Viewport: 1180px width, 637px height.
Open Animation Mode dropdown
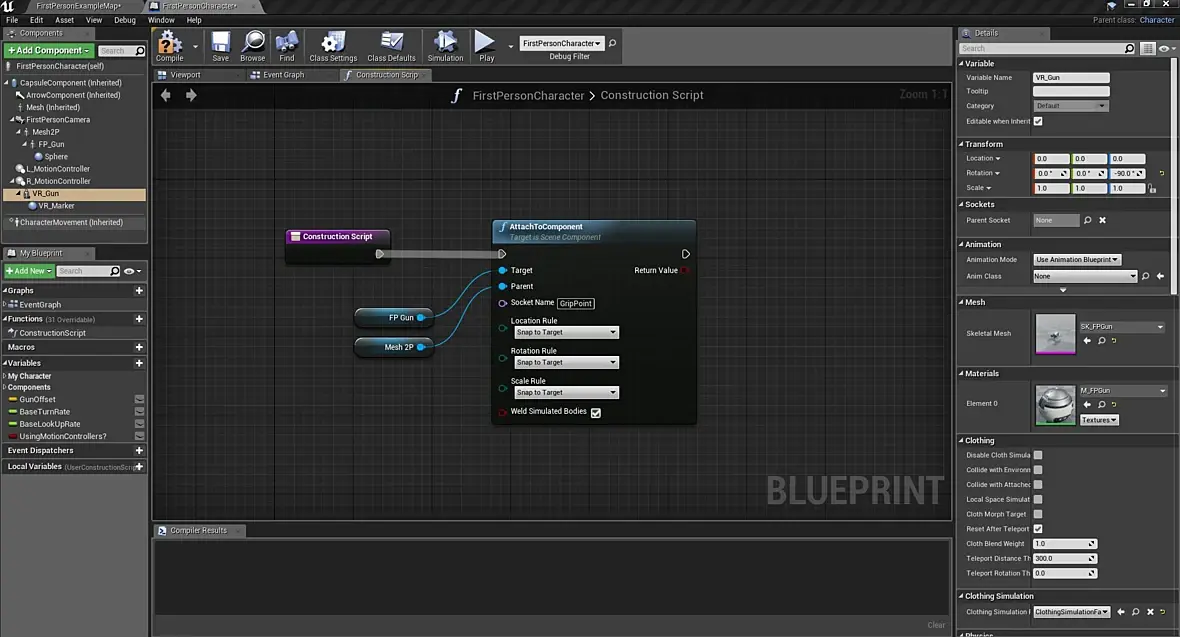tap(1078, 260)
